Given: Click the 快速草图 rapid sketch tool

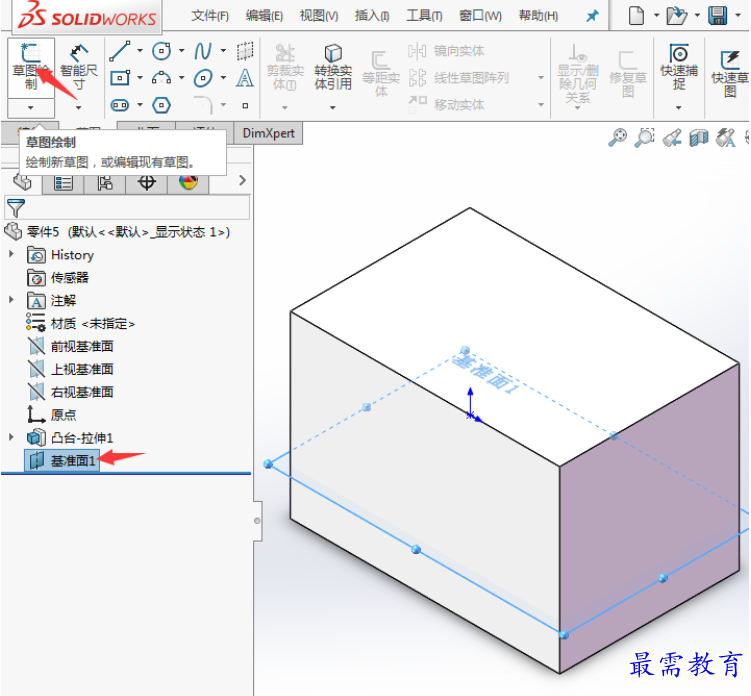Looking at the screenshot, I should click(x=730, y=73).
